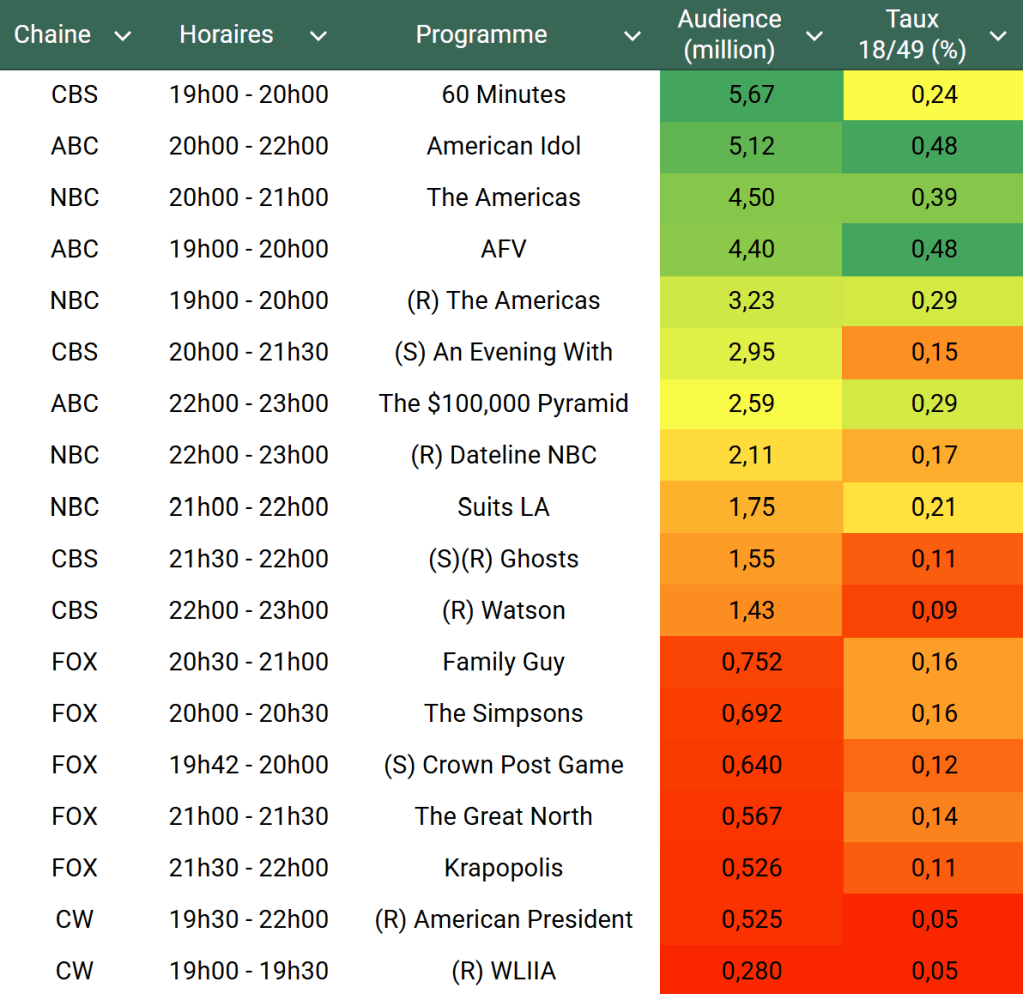Select the Krapopolis programme cell

(503, 868)
